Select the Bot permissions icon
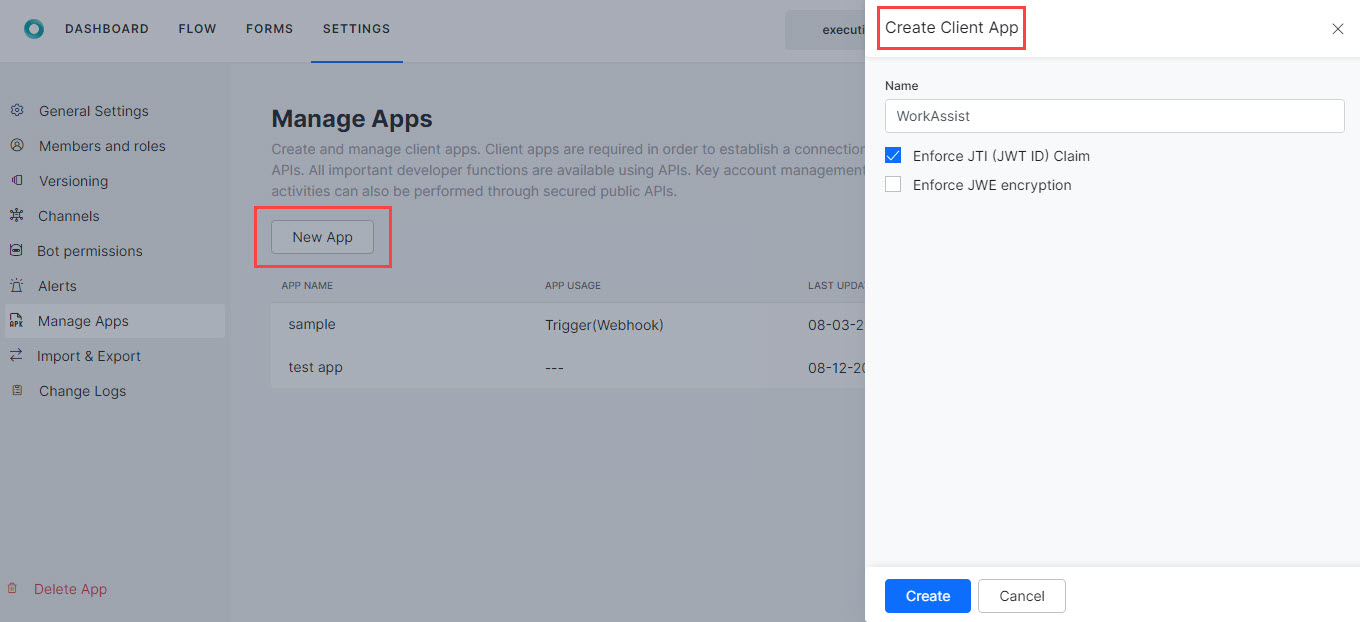Image resolution: width=1360 pixels, height=622 pixels. [17, 250]
